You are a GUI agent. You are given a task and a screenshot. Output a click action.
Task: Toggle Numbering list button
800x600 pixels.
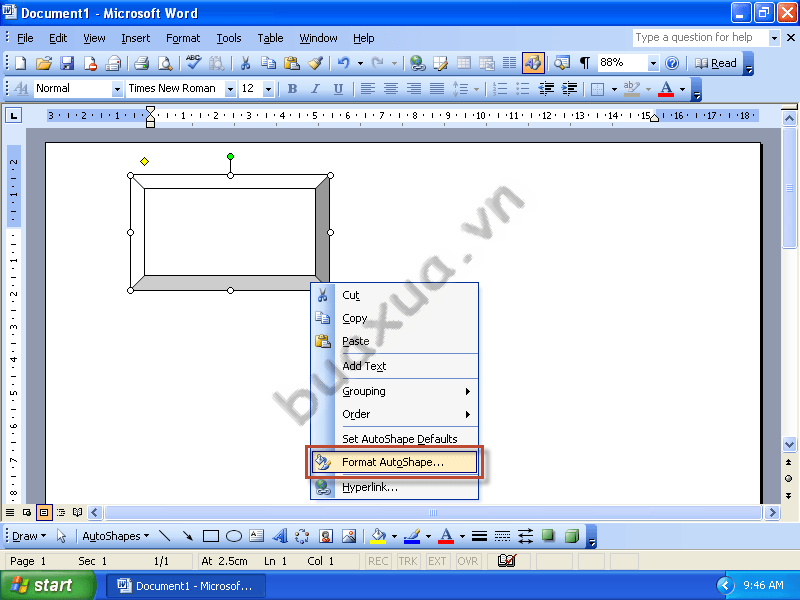pos(499,89)
